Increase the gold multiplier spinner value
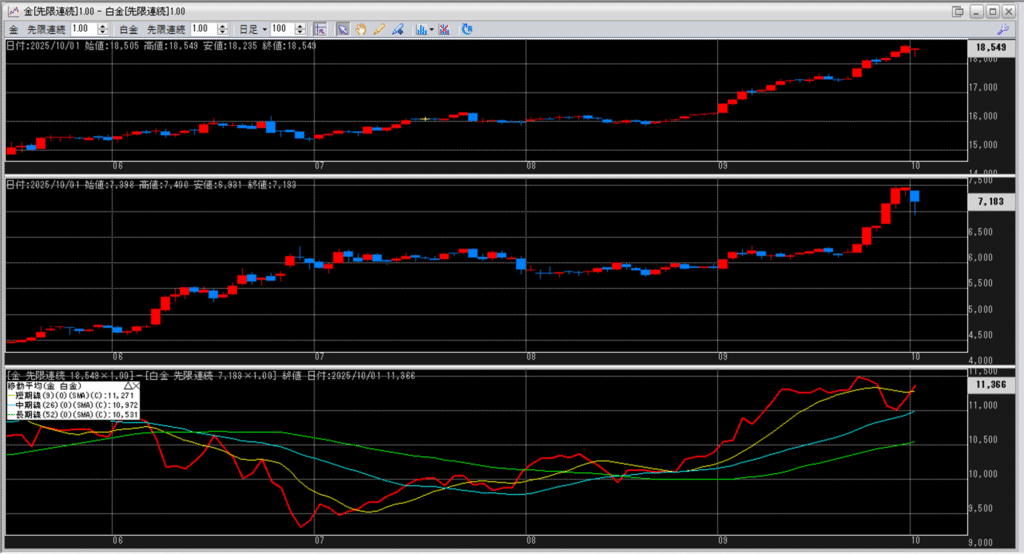 [x=105, y=26]
